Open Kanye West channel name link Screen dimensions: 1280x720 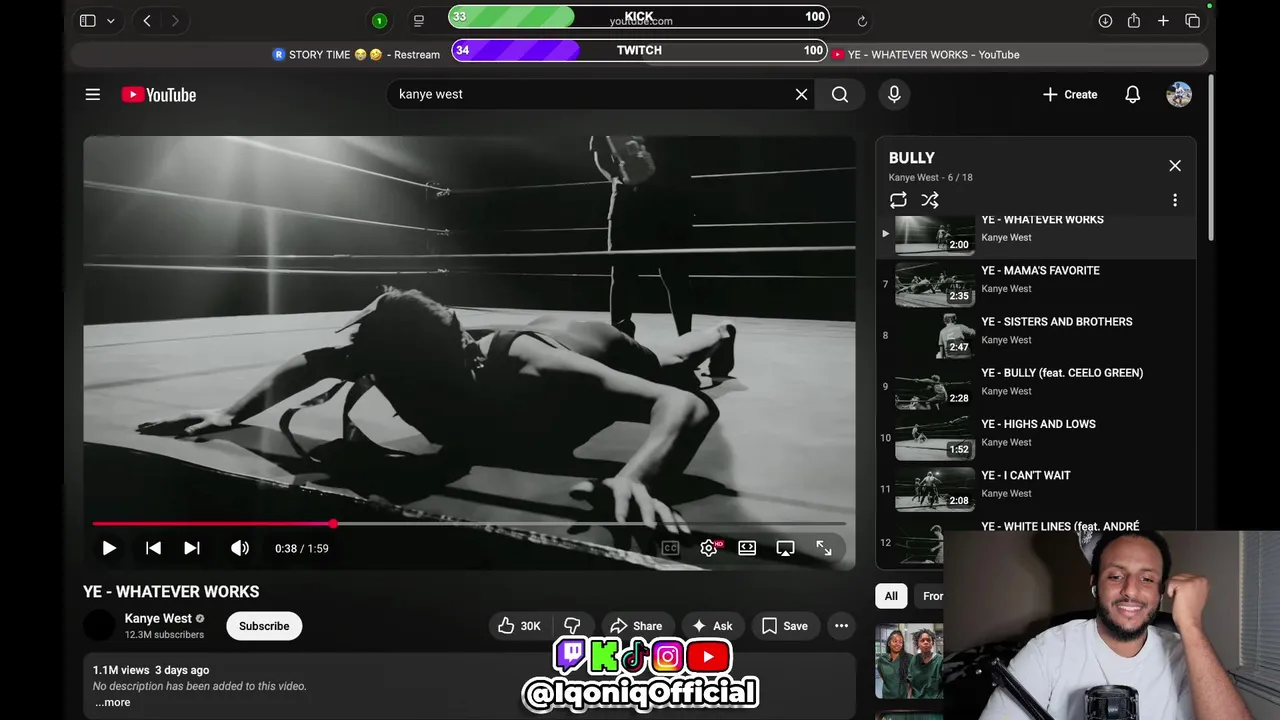[x=158, y=618]
